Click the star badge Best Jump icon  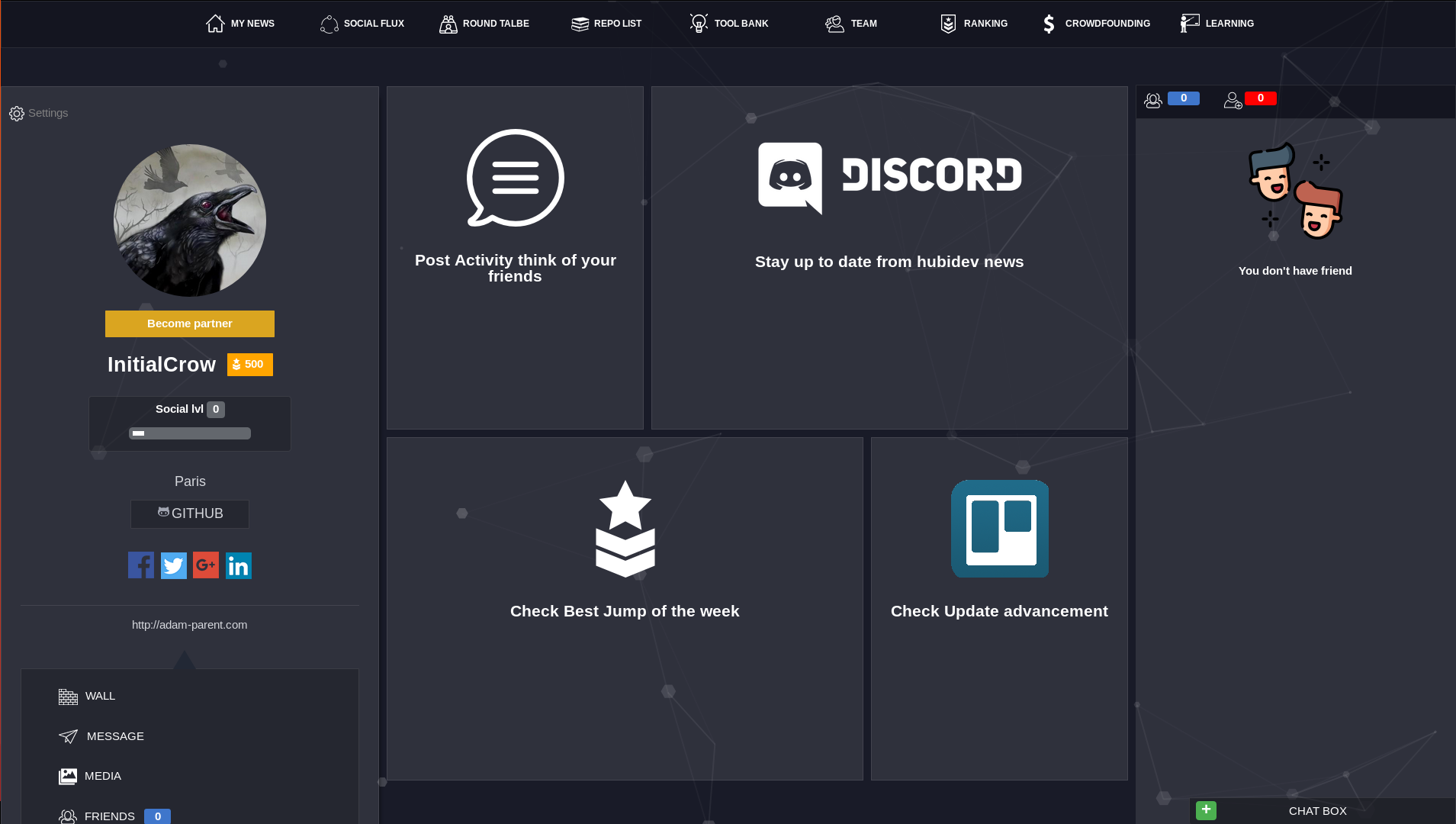[625, 529]
